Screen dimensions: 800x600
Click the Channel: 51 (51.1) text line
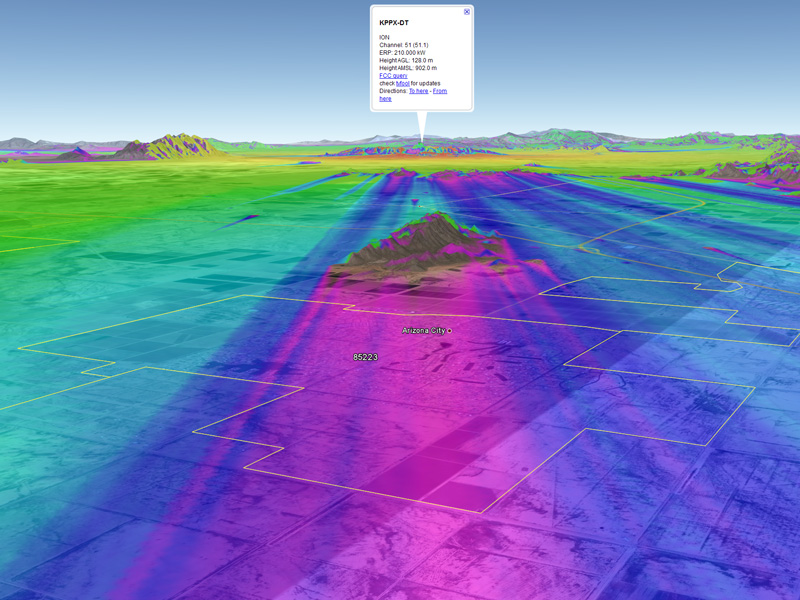[x=403, y=45]
